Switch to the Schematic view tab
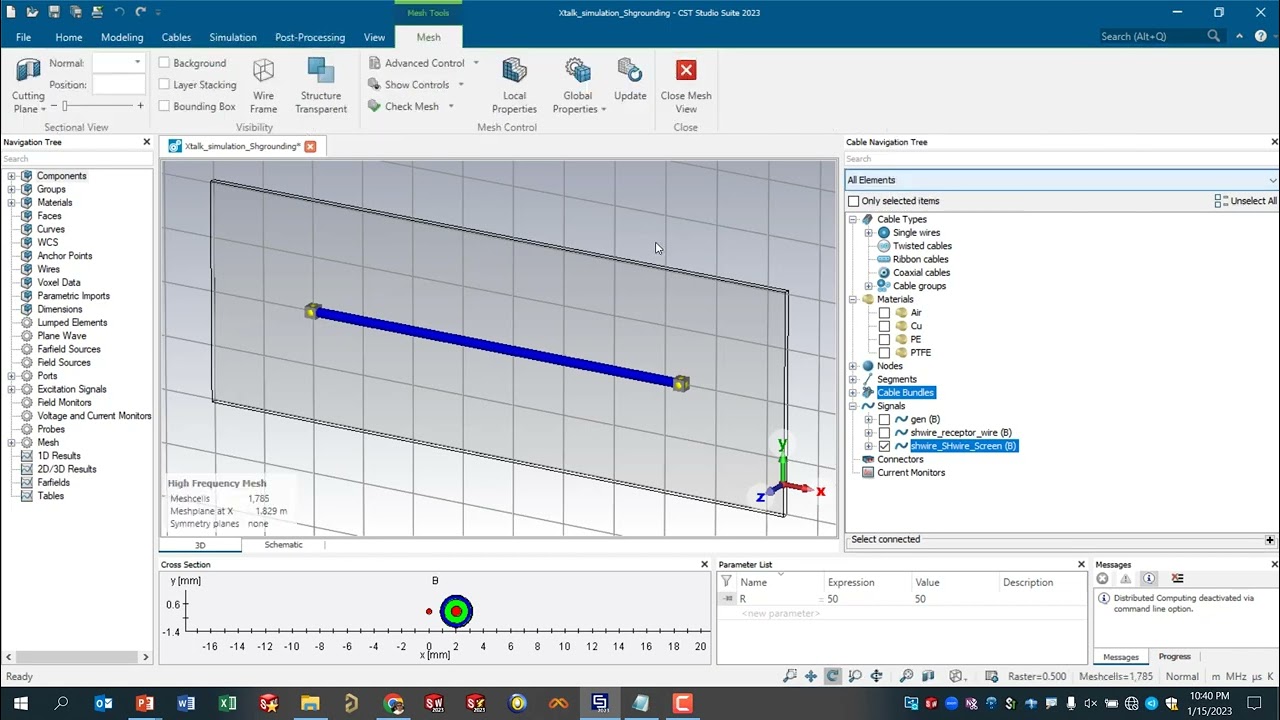 284,545
